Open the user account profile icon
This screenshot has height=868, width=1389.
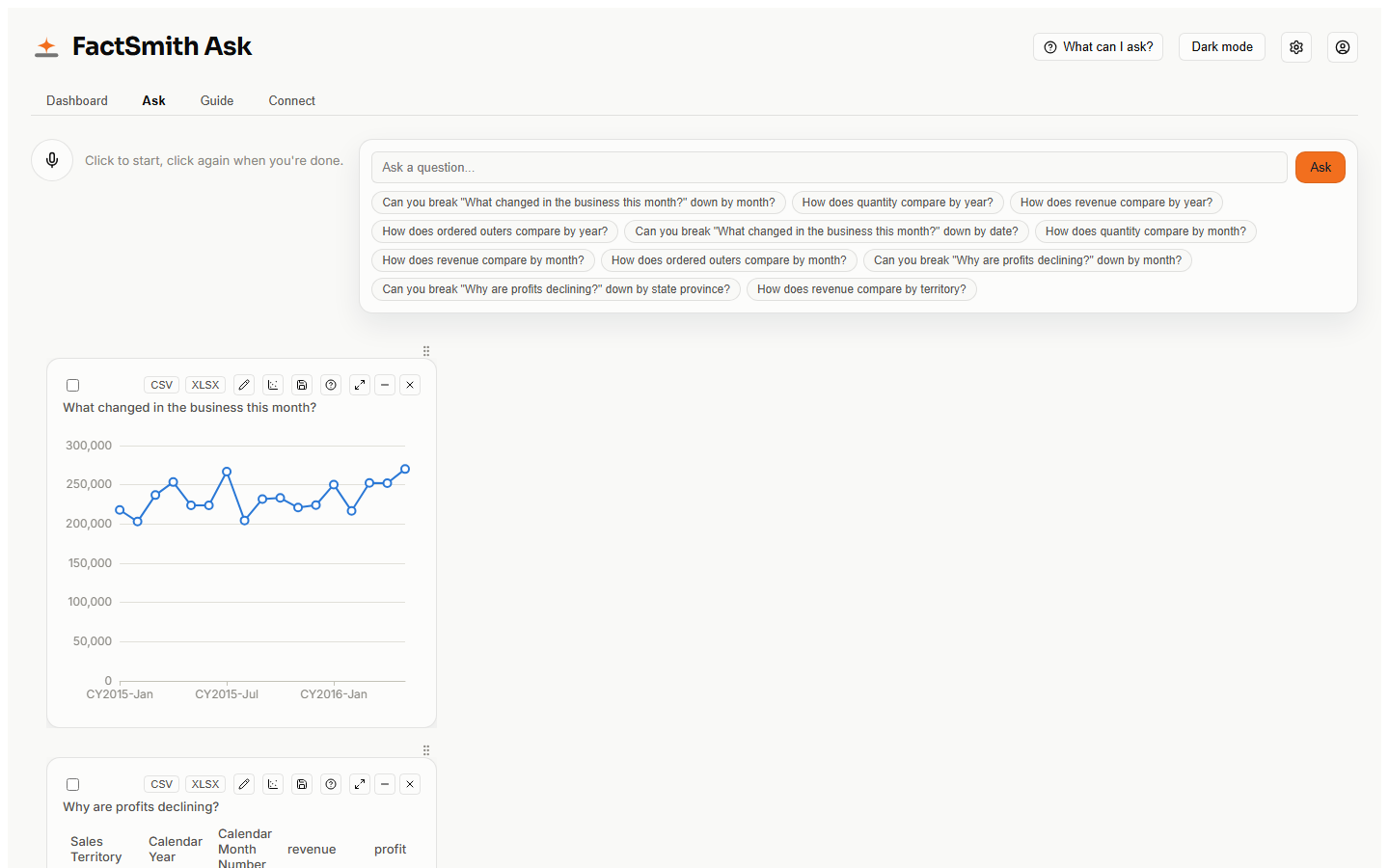click(x=1343, y=47)
